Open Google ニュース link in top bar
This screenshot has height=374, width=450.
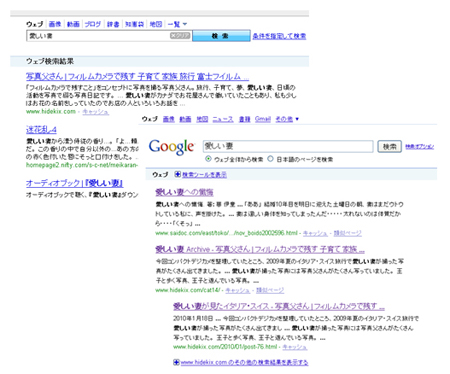223,119
